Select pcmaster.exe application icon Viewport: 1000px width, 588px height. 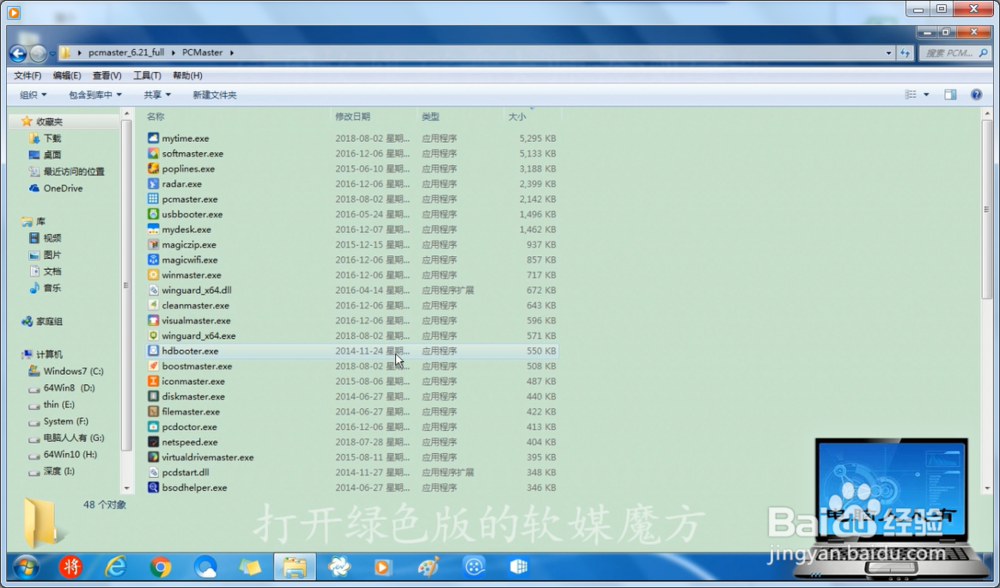coord(153,199)
